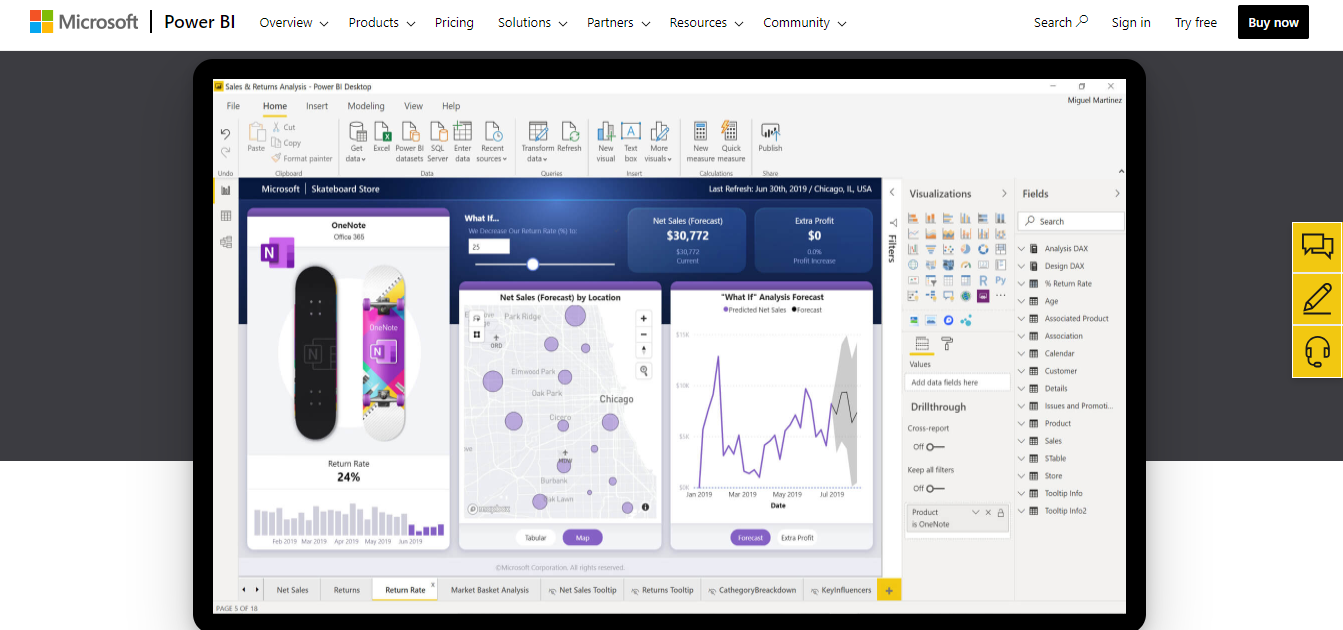Viewport: 1343px width, 630px height.
Task: Click the New measure icon
Action: 700,133
